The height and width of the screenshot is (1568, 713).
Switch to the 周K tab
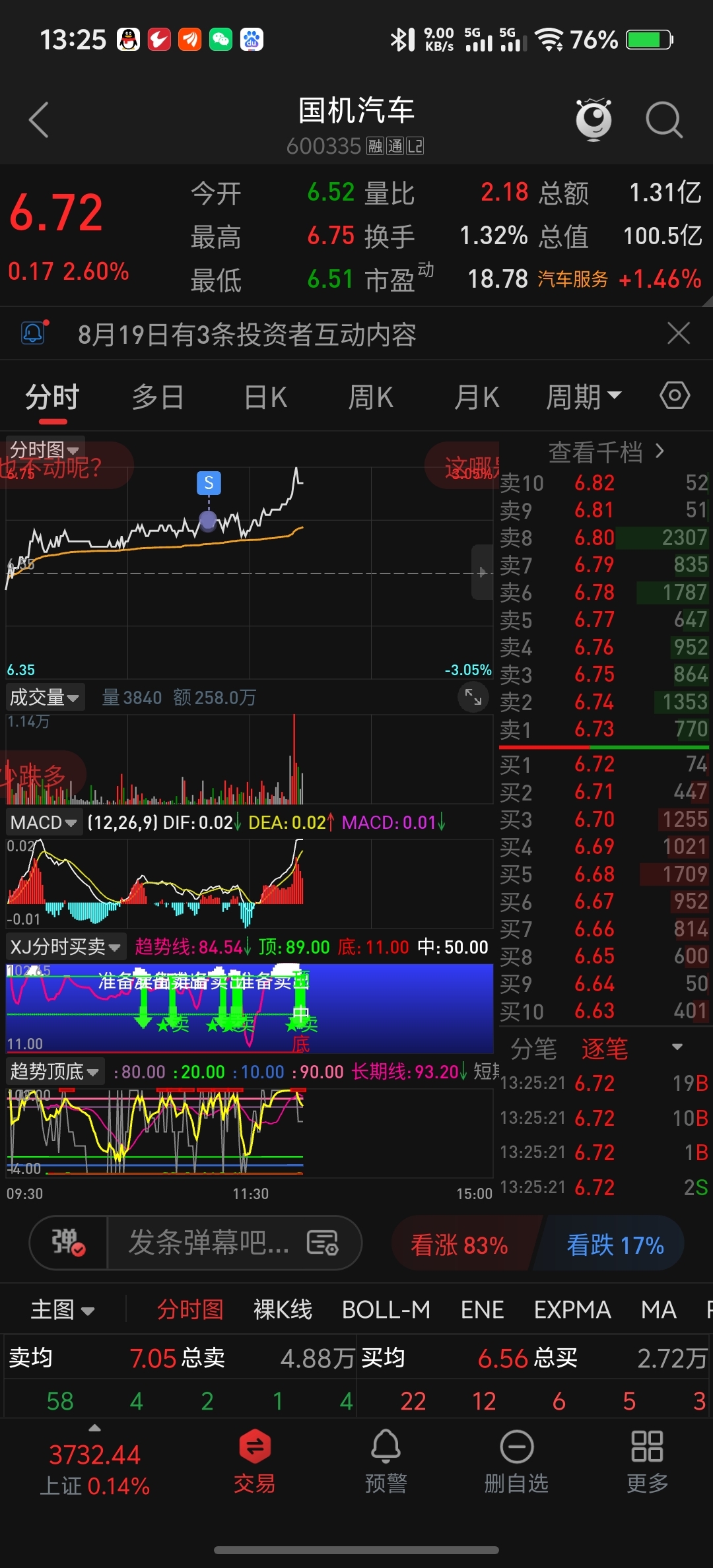(x=371, y=397)
